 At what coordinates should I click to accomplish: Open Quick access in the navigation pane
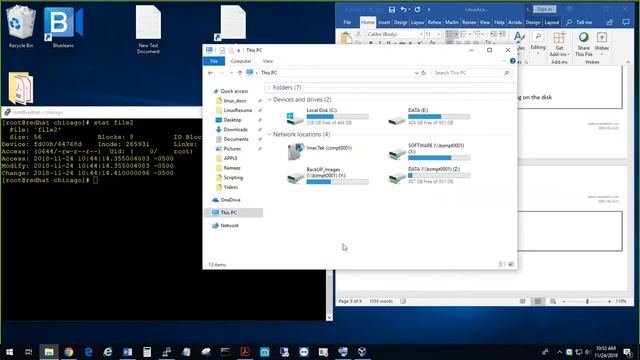234,91
